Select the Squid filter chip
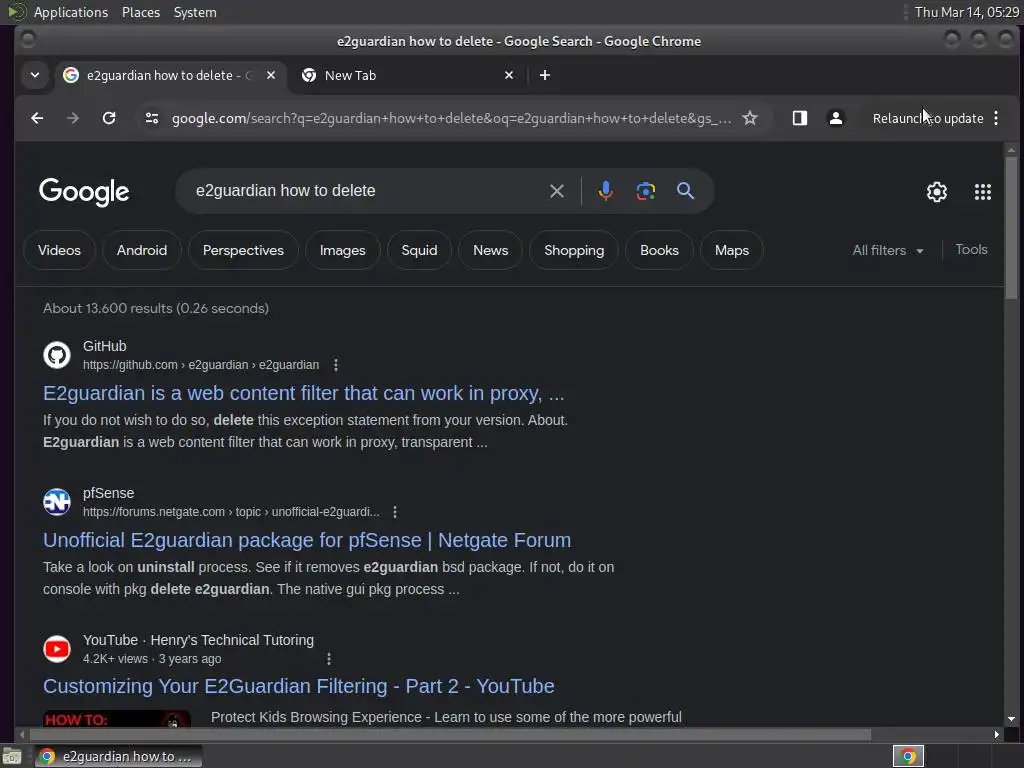This screenshot has width=1024, height=768. coord(419,250)
